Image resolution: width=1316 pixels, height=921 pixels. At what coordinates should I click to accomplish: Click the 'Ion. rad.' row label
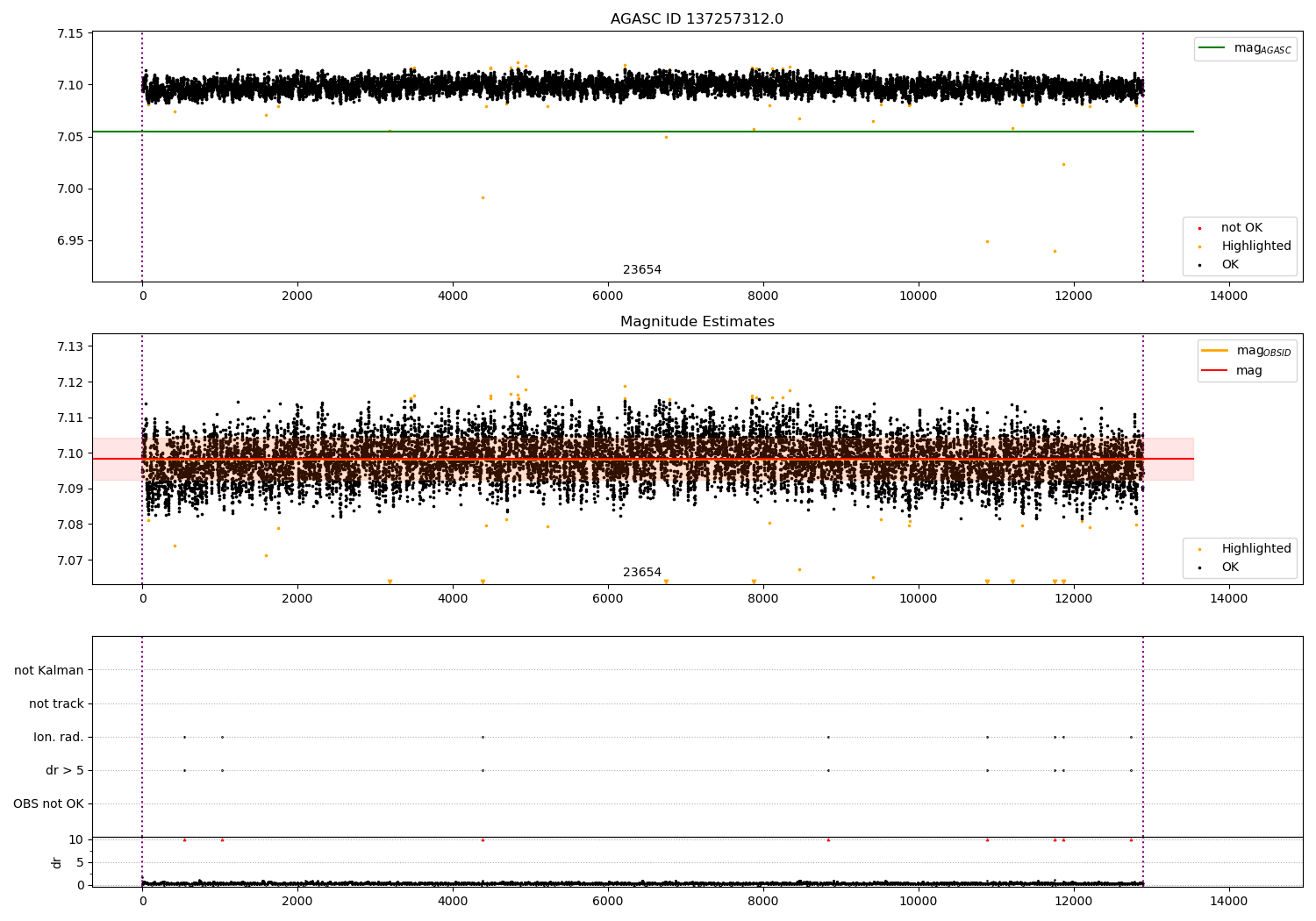(59, 737)
